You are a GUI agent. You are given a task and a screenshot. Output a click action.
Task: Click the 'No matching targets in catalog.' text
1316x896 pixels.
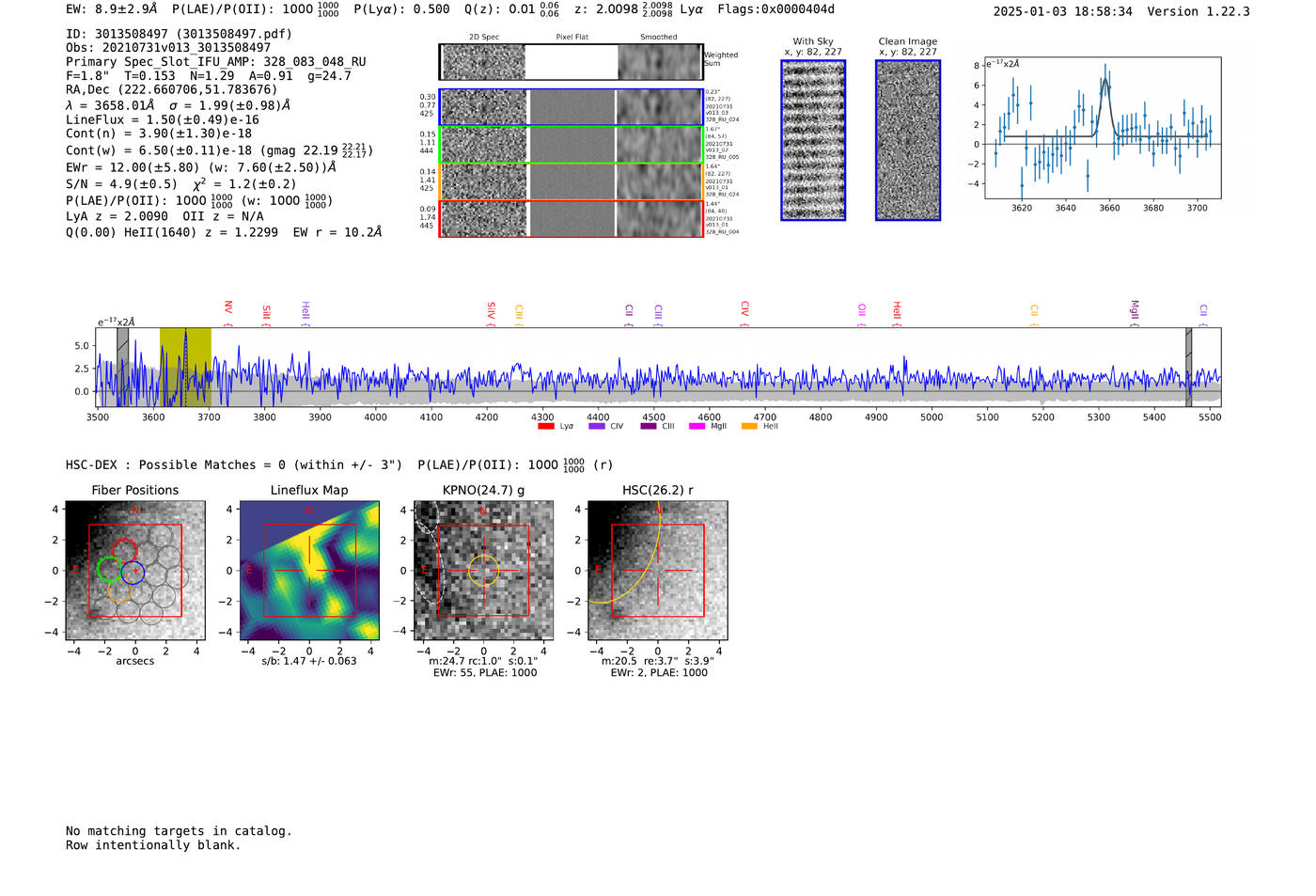click(x=179, y=831)
